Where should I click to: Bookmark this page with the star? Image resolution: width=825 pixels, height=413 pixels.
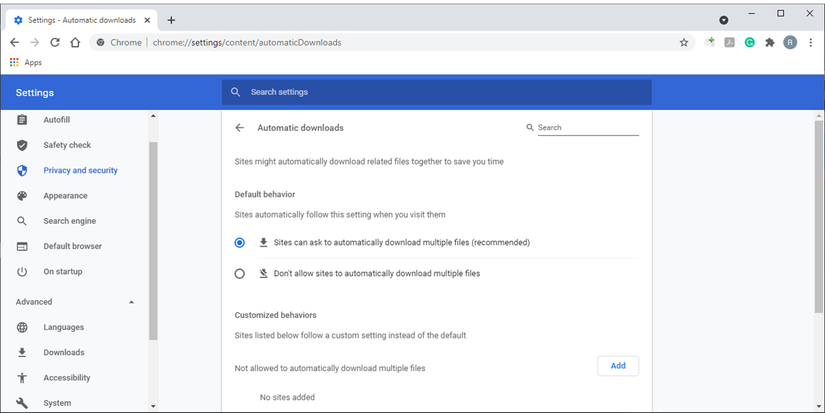683,43
